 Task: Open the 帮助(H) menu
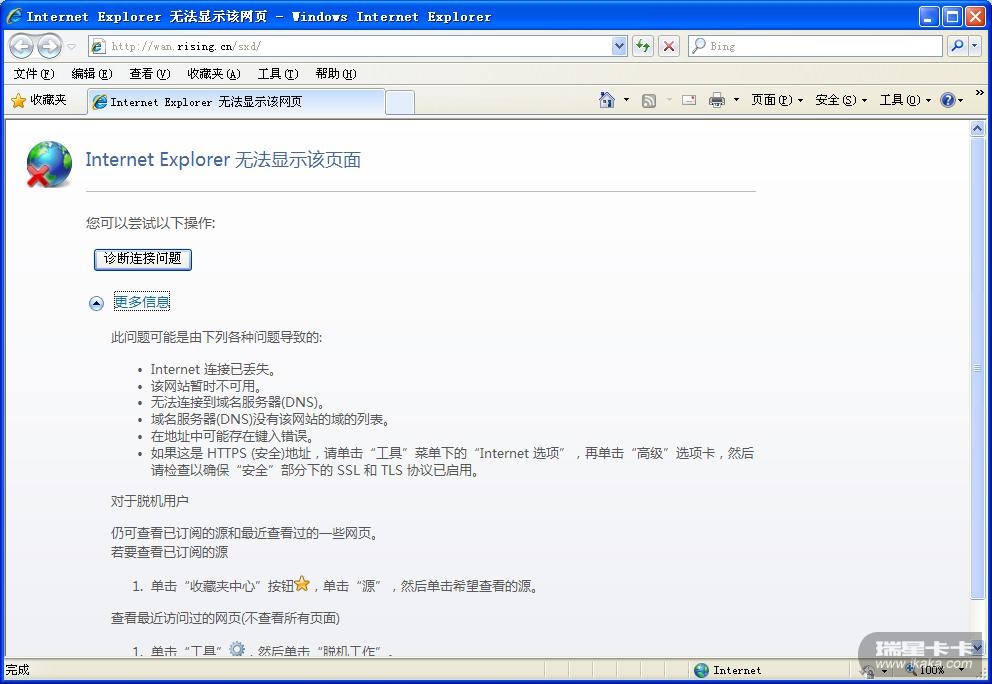[x=335, y=74]
